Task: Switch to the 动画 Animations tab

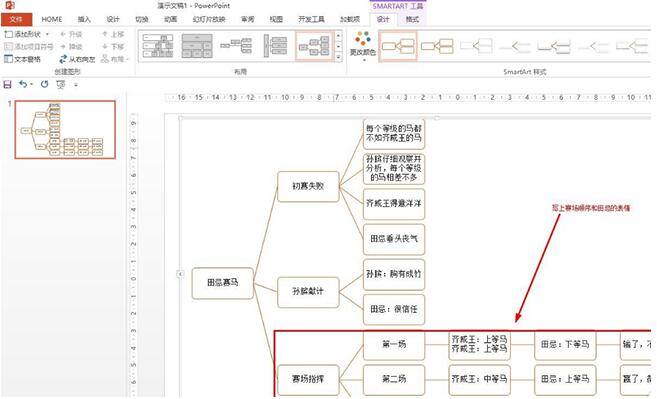Action: tap(171, 19)
